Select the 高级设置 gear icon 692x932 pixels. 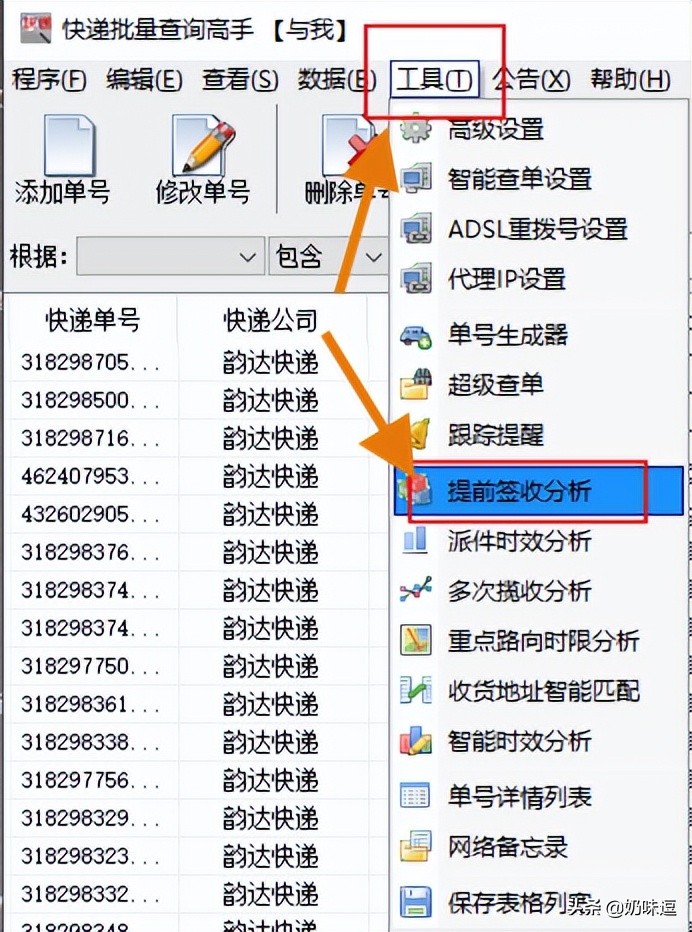coord(416,128)
